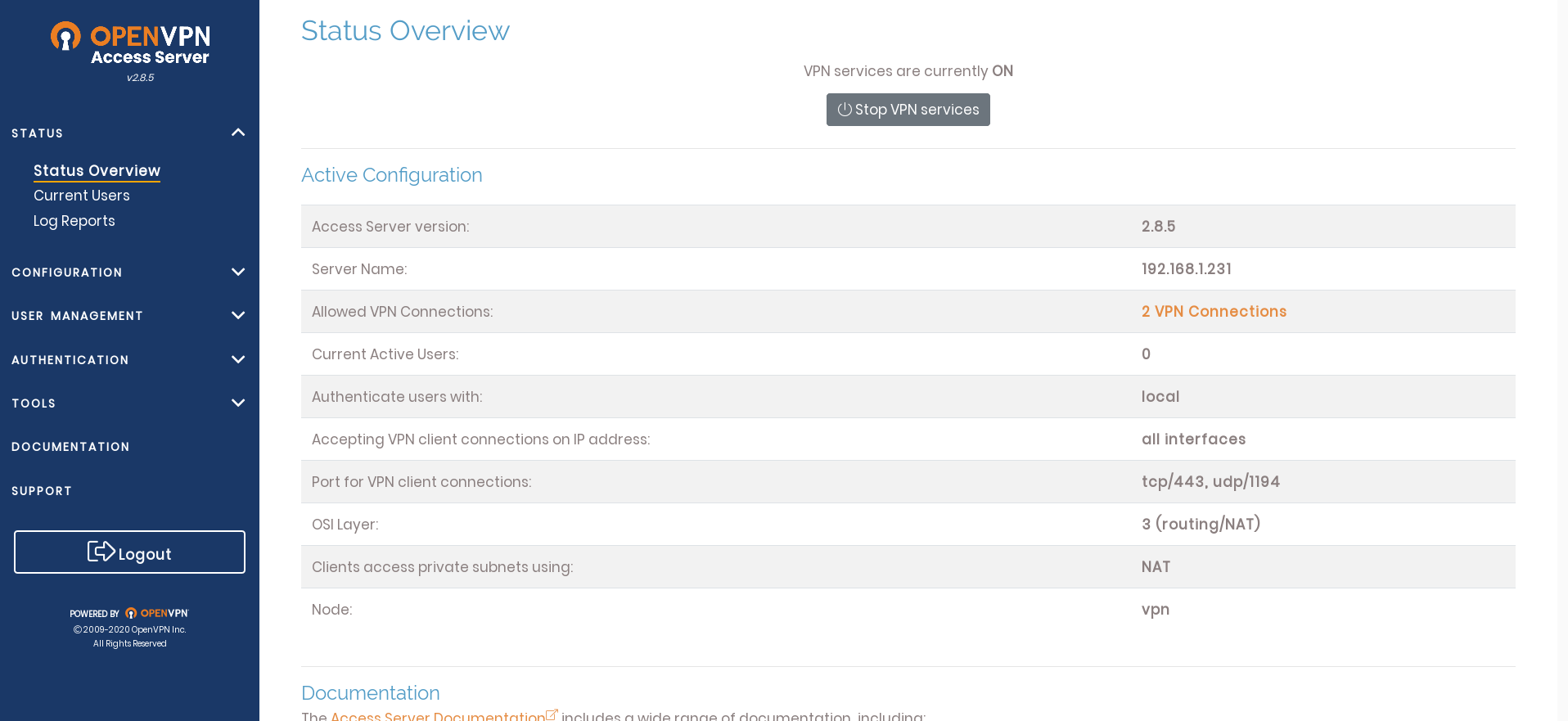Click the AUTHENTICATION menu heading

70,360
